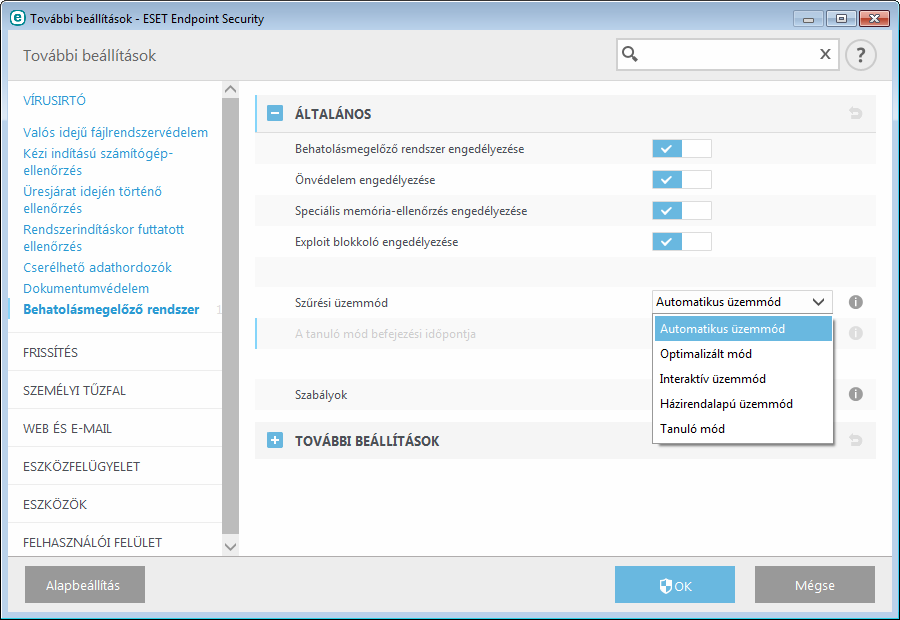Toggle Behatolásmegelőző rendszer engedélyezése switch

[x=682, y=149]
